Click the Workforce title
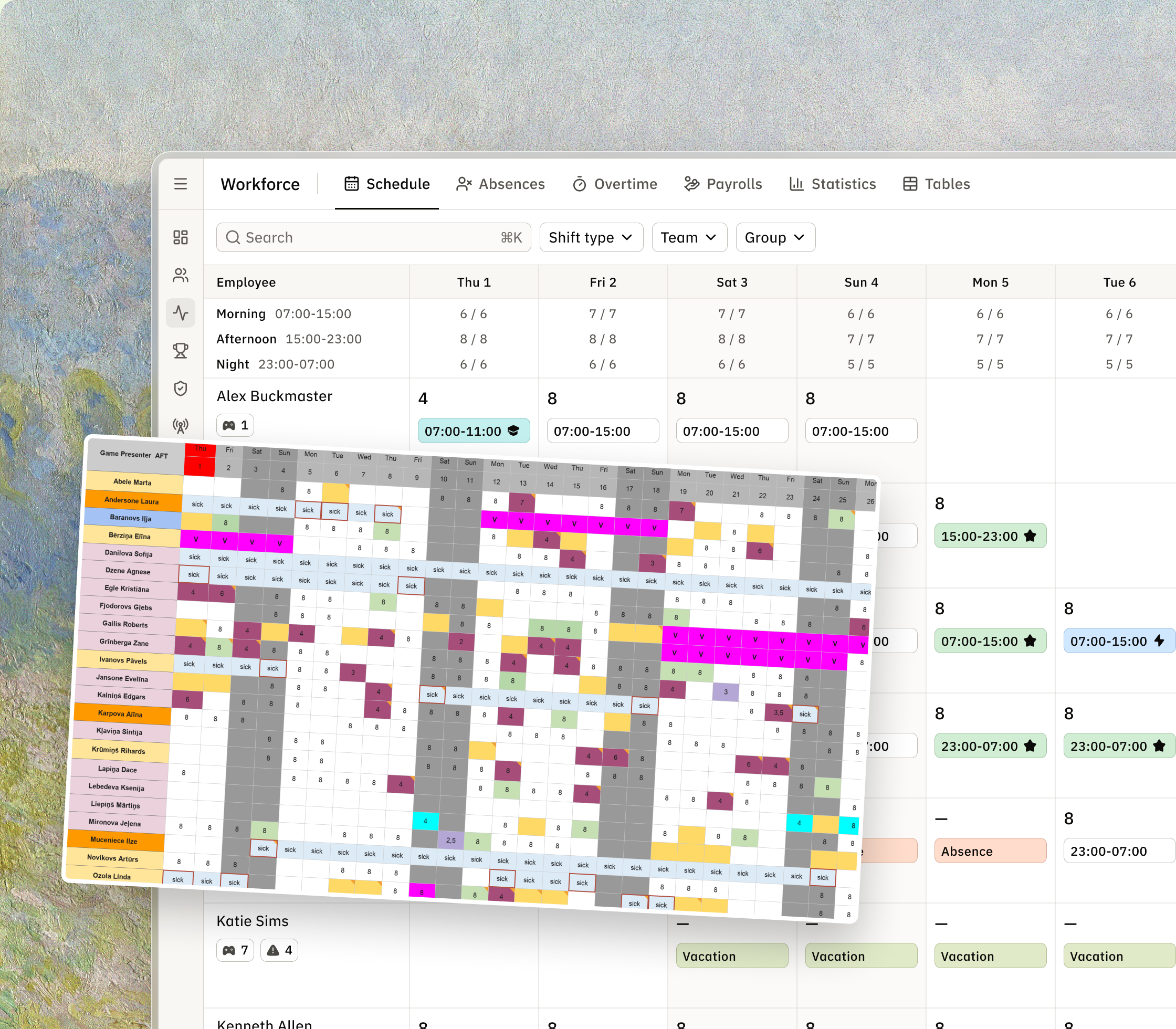This screenshot has width=1176, height=1029. coord(260,184)
